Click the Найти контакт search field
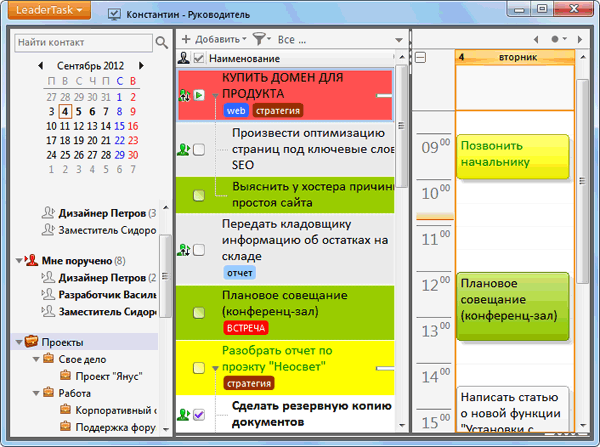Screen dimensions: 600x447 click(x=83, y=42)
